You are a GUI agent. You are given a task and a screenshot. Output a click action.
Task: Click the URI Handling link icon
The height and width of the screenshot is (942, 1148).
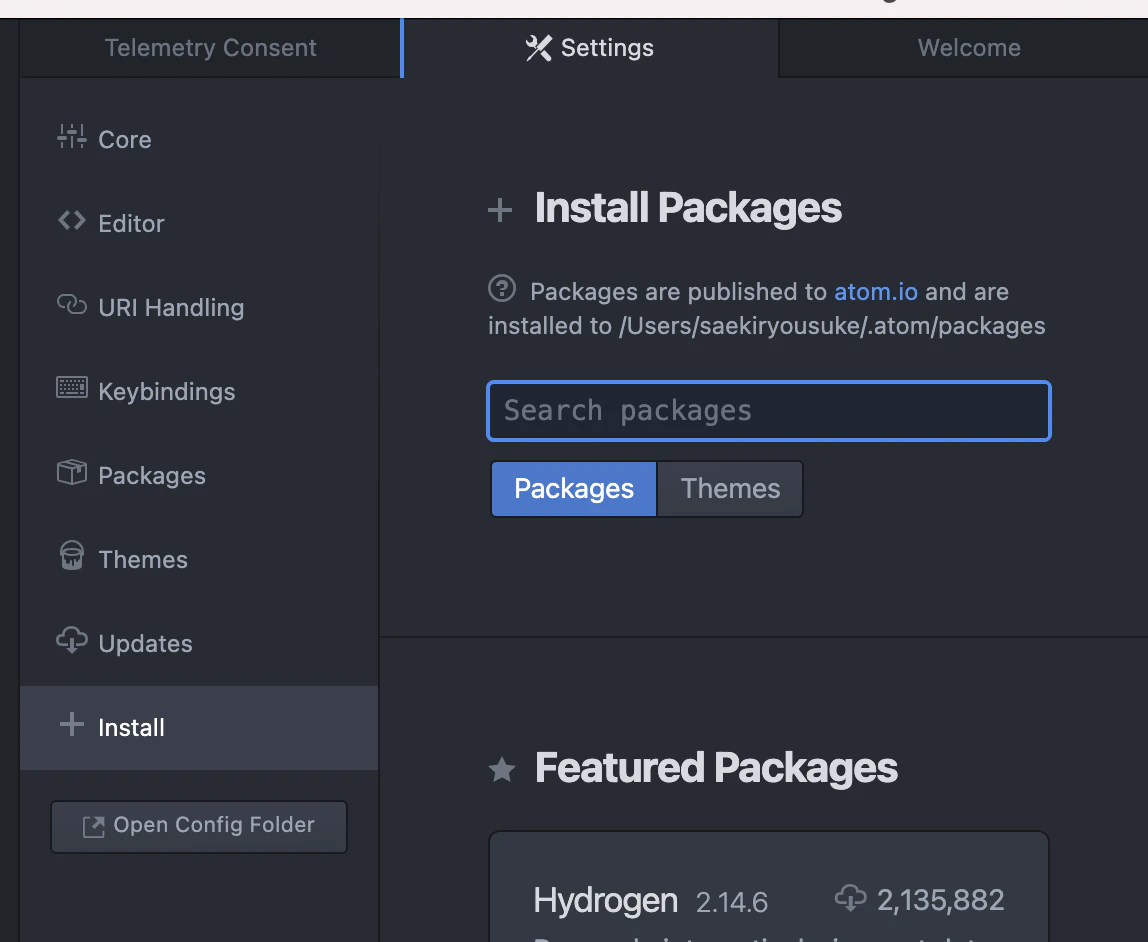pyautogui.click(x=72, y=305)
